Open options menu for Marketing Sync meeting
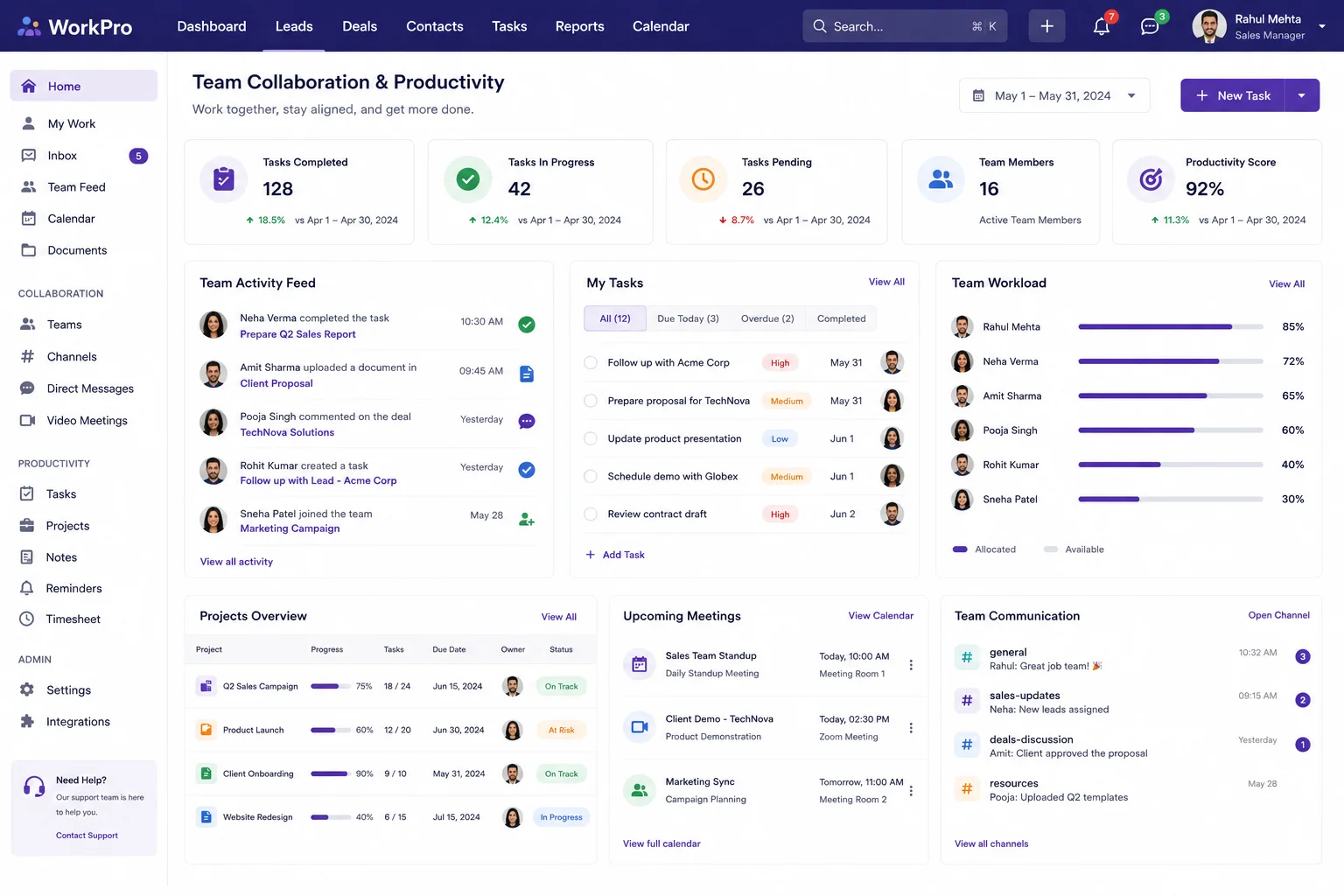Viewport: 1344px width, 896px height. (911, 791)
